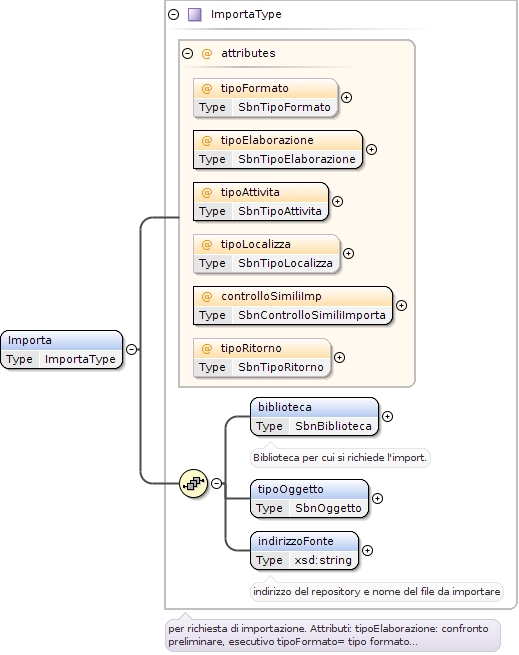Image resolution: width=519 pixels, height=655 pixels.
Task: Select the Importa element name
Action: coord(30,340)
